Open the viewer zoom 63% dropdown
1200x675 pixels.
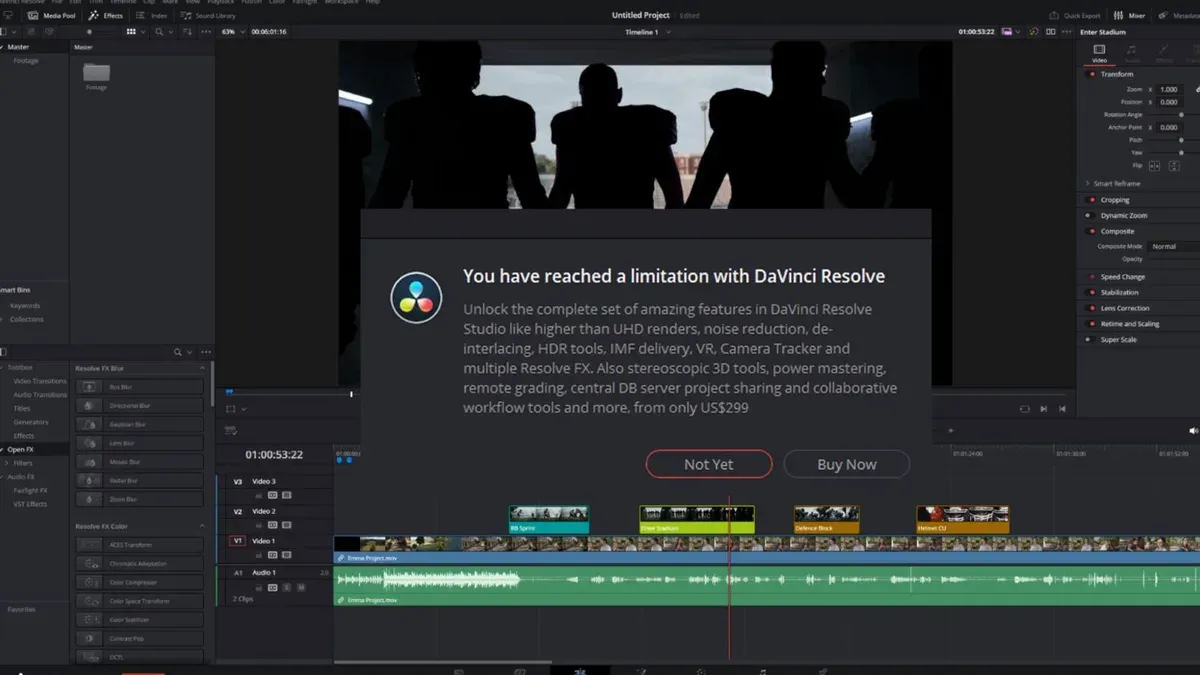click(x=232, y=32)
